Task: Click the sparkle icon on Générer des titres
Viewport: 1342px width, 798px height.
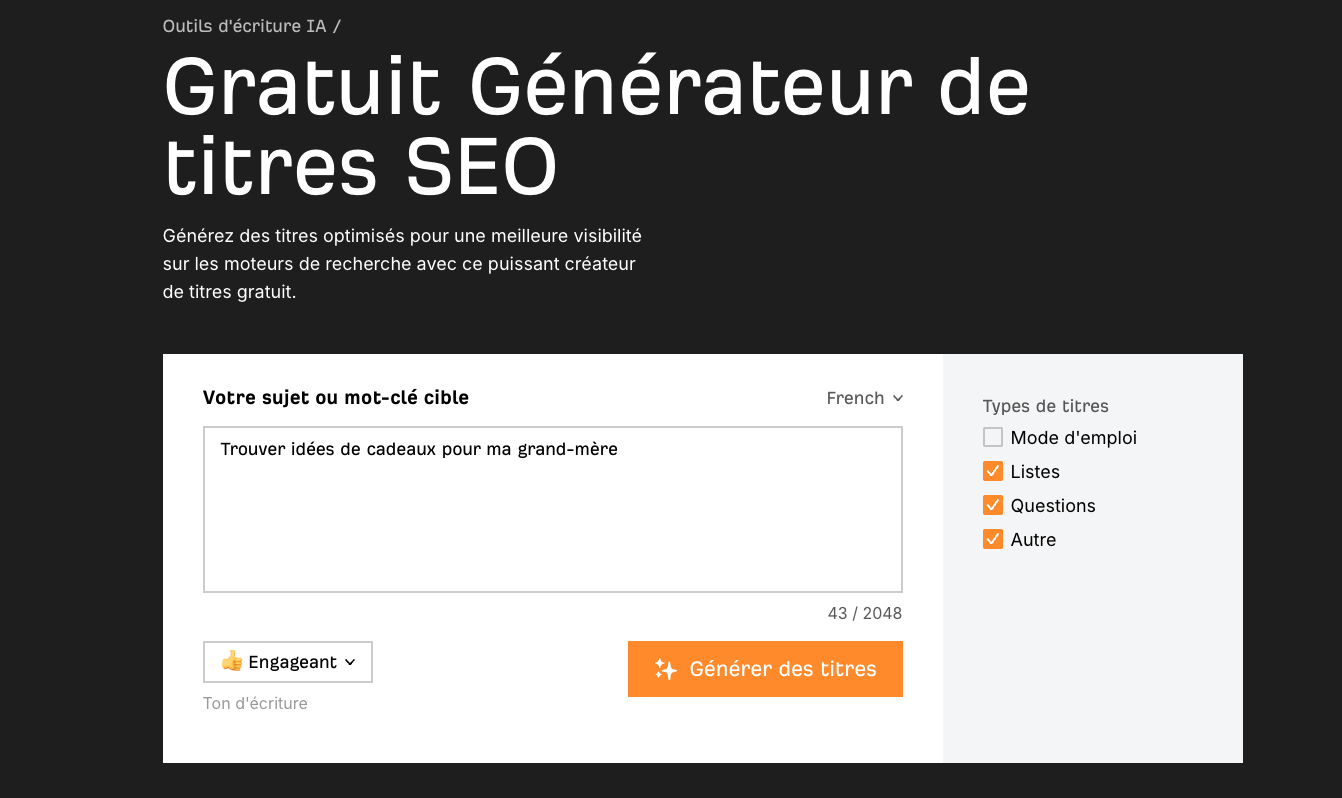Action: point(666,669)
